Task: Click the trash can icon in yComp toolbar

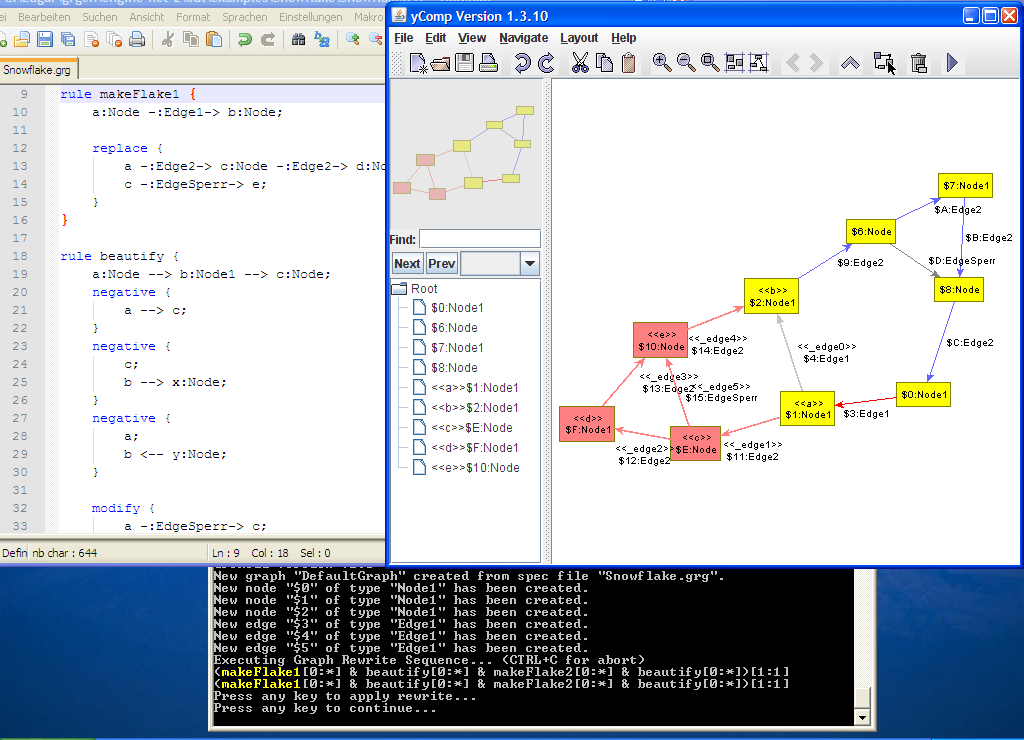Action: point(919,63)
